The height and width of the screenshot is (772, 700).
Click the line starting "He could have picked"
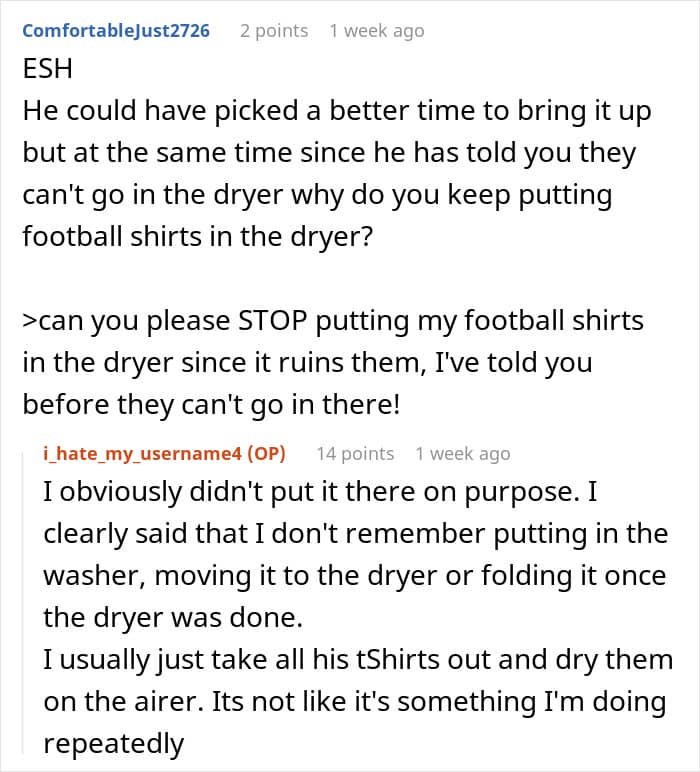[336, 111]
